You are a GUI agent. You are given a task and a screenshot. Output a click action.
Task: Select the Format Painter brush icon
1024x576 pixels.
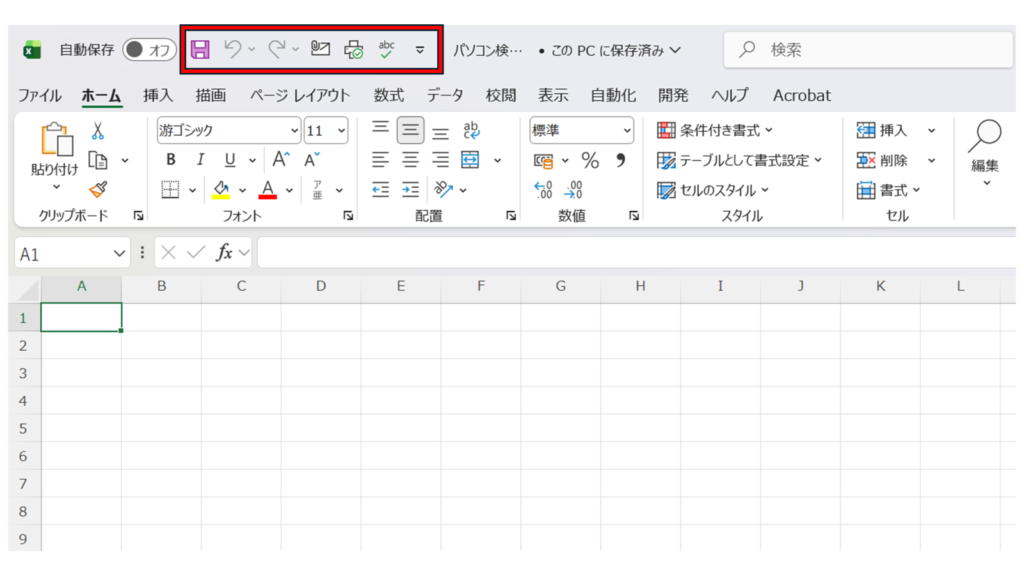click(x=98, y=190)
